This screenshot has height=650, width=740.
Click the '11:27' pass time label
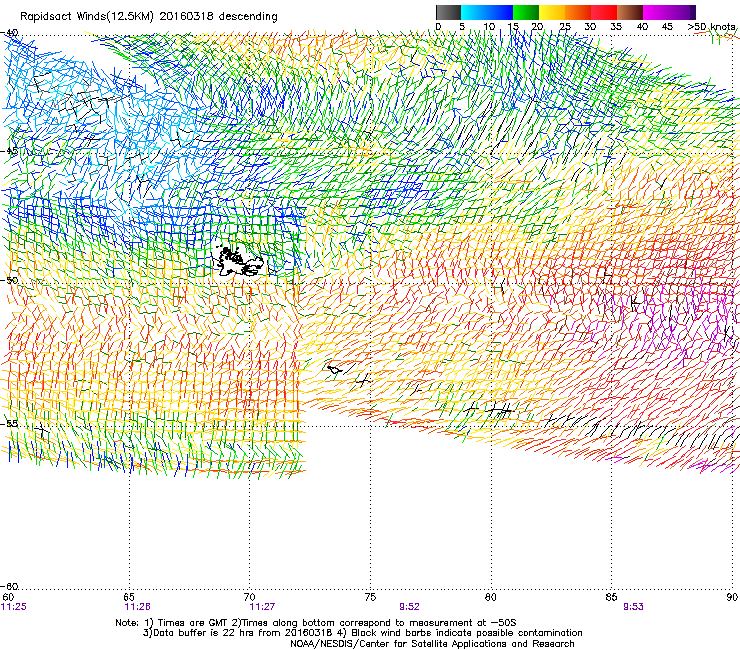point(262,607)
